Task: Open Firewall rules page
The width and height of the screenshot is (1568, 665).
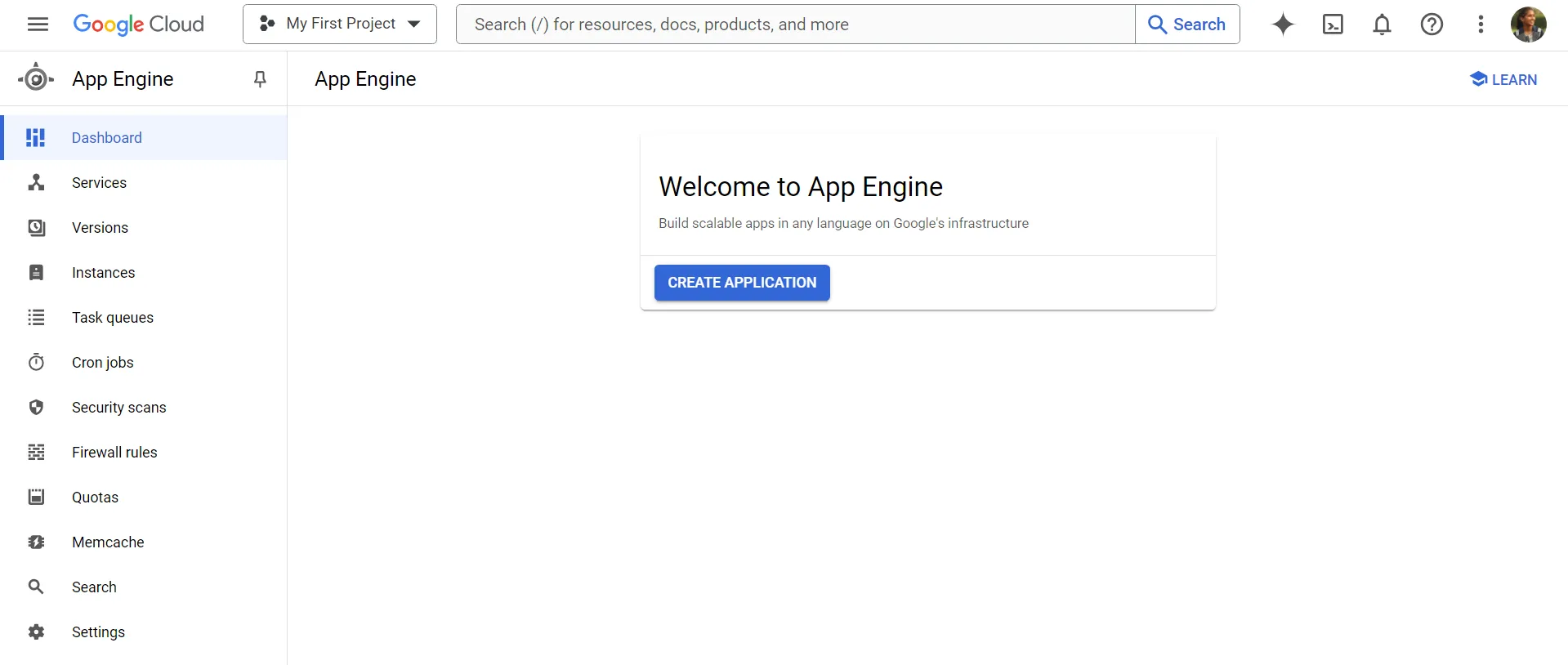Action: click(114, 453)
